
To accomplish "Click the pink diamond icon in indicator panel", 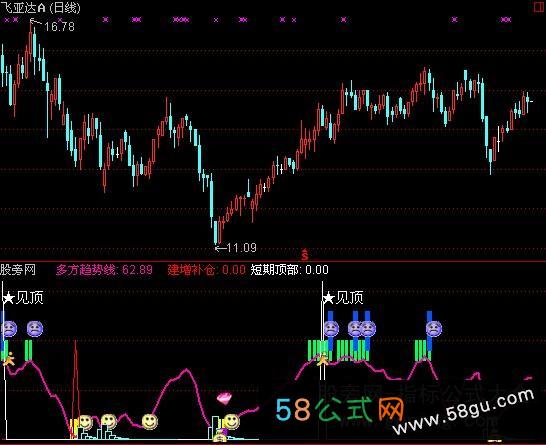I will (x=224, y=398).
